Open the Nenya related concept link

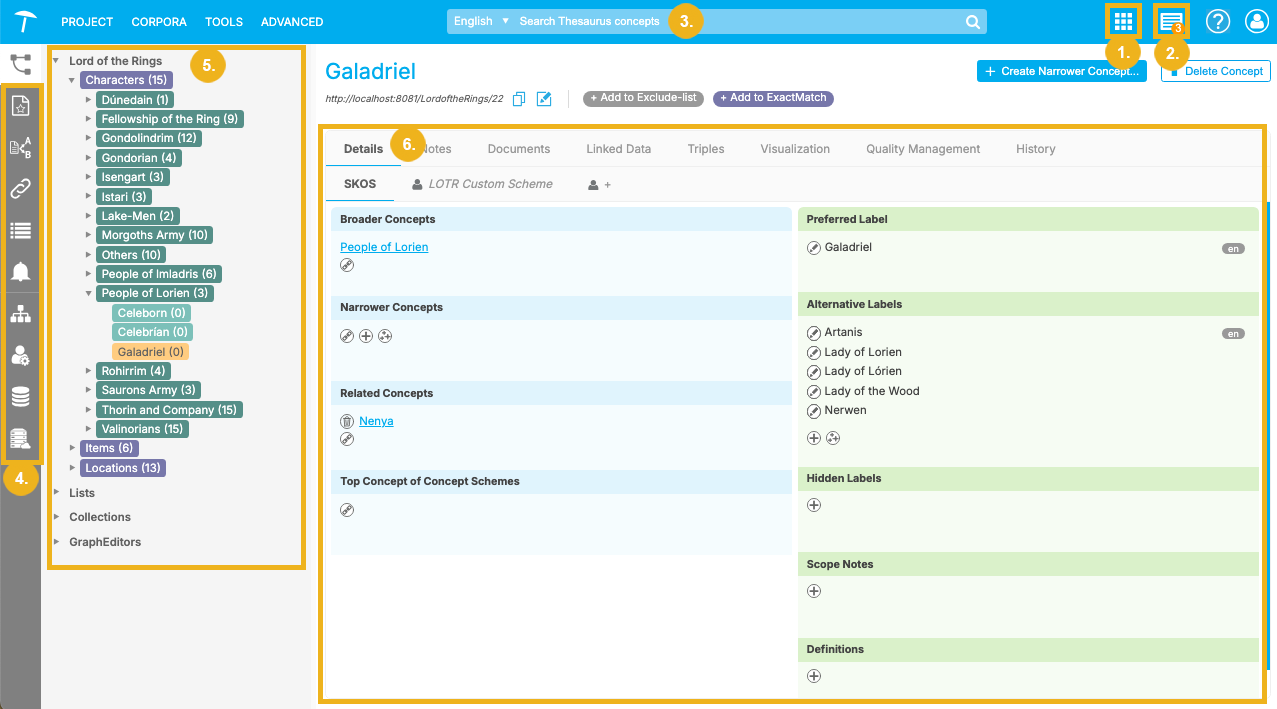(375, 421)
